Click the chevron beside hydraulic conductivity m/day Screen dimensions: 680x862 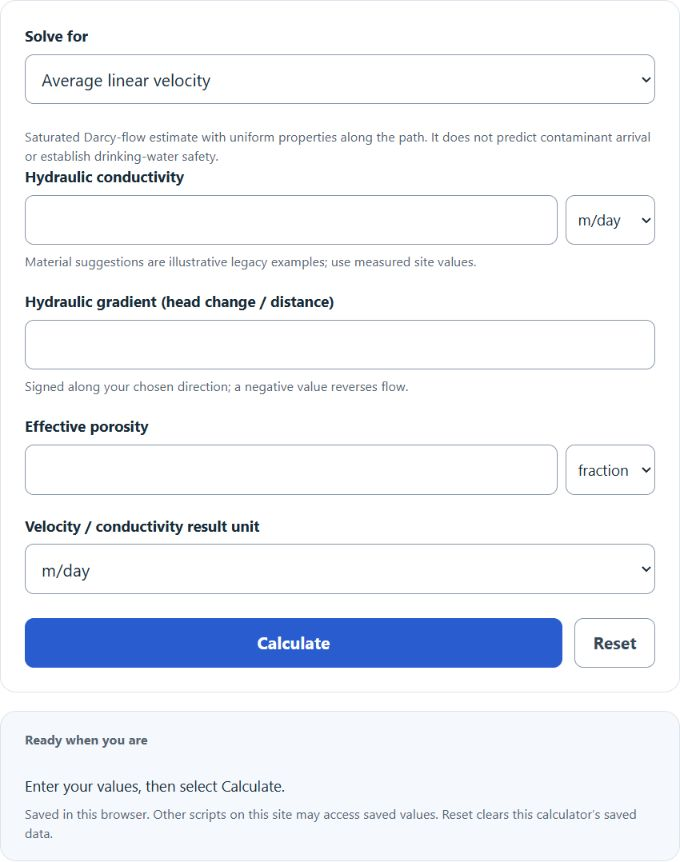(x=646, y=220)
